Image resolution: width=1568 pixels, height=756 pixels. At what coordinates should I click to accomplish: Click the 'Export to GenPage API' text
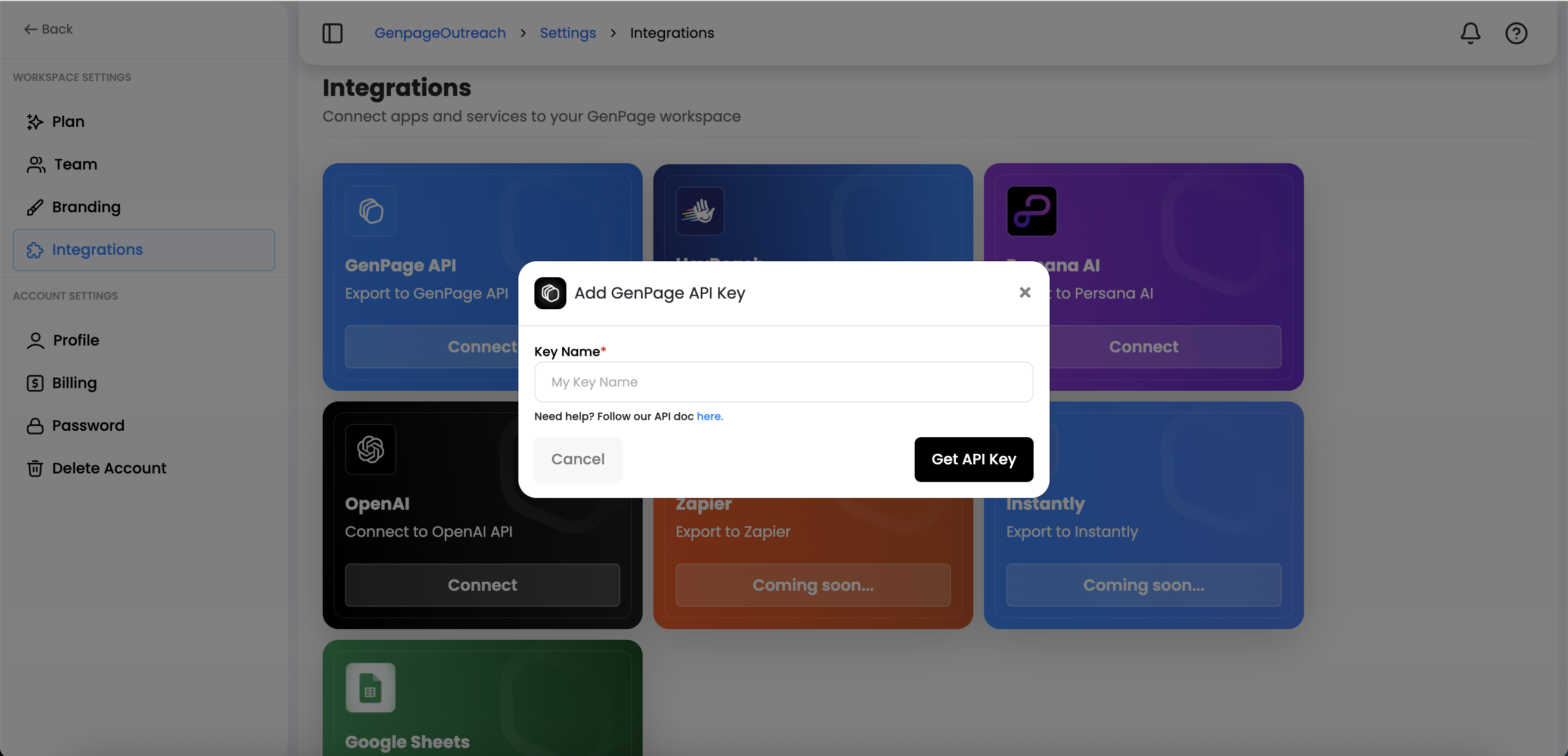click(x=426, y=293)
